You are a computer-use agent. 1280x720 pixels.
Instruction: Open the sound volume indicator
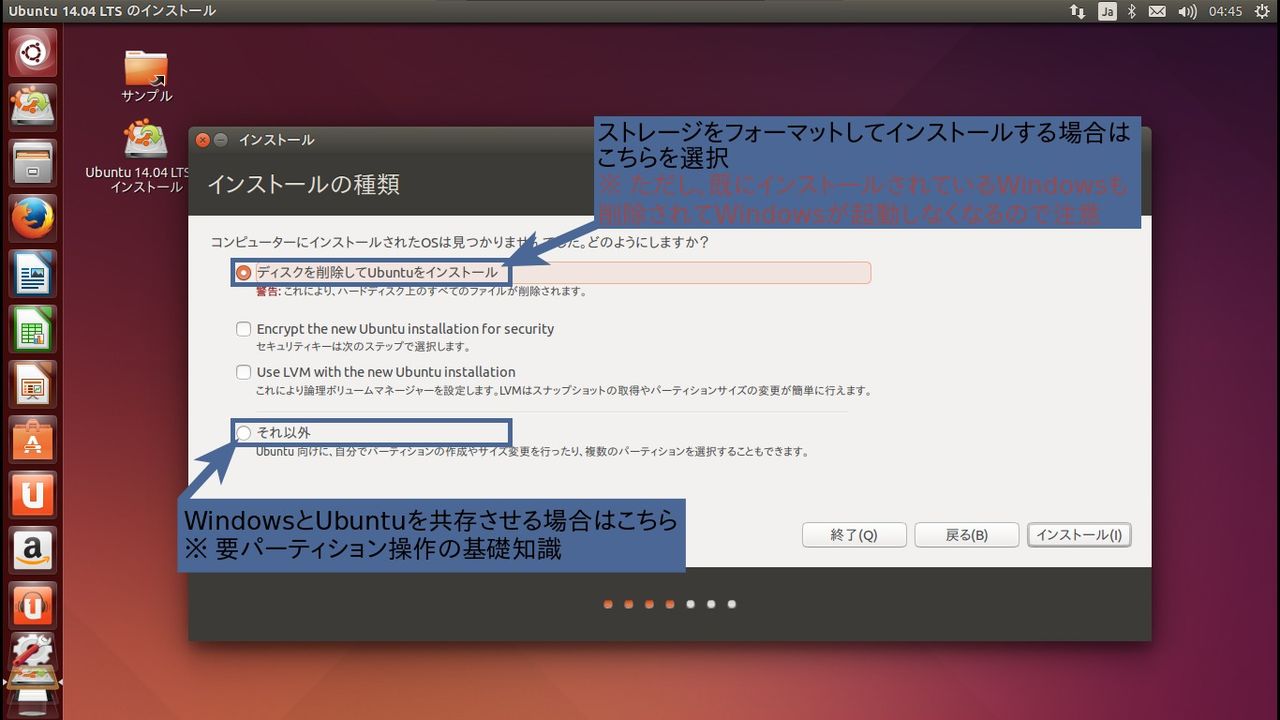(x=1188, y=11)
